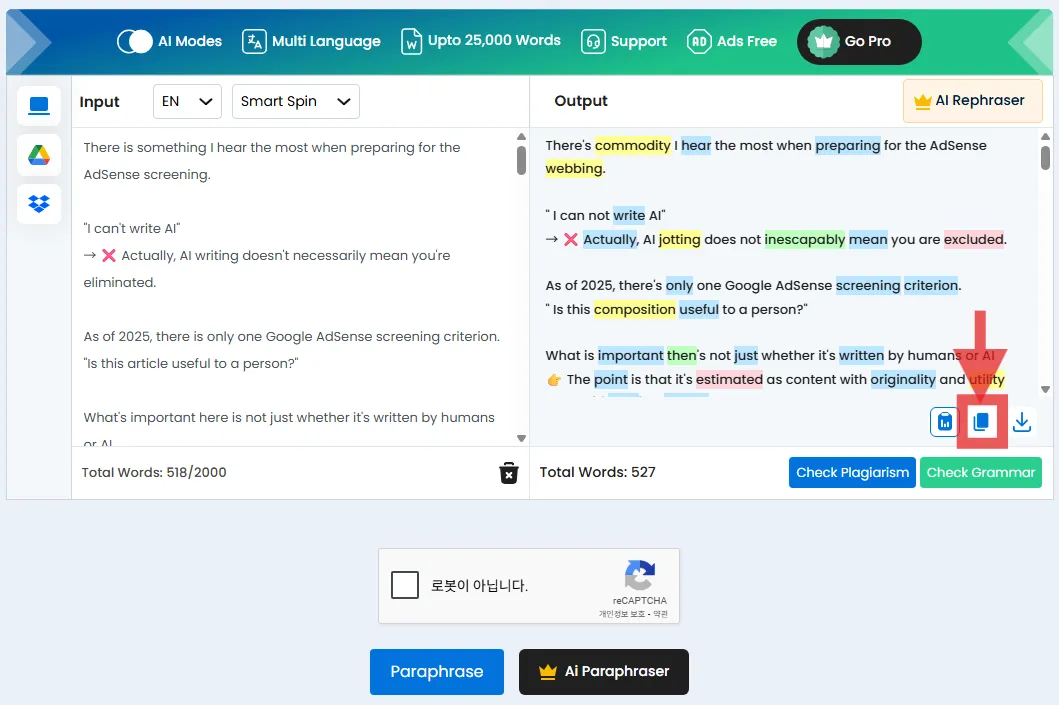This screenshot has height=705, width=1059.
Task: Click the AI Rephraser button
Action: pyautogui.click(x=973, y=101)
